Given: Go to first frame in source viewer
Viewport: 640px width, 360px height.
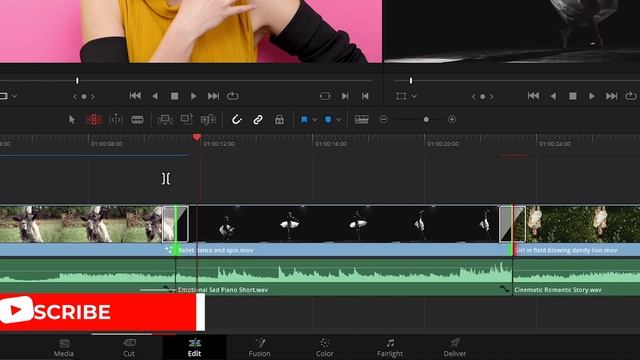Looking at the screenshot, I should [x=135, y=96].
